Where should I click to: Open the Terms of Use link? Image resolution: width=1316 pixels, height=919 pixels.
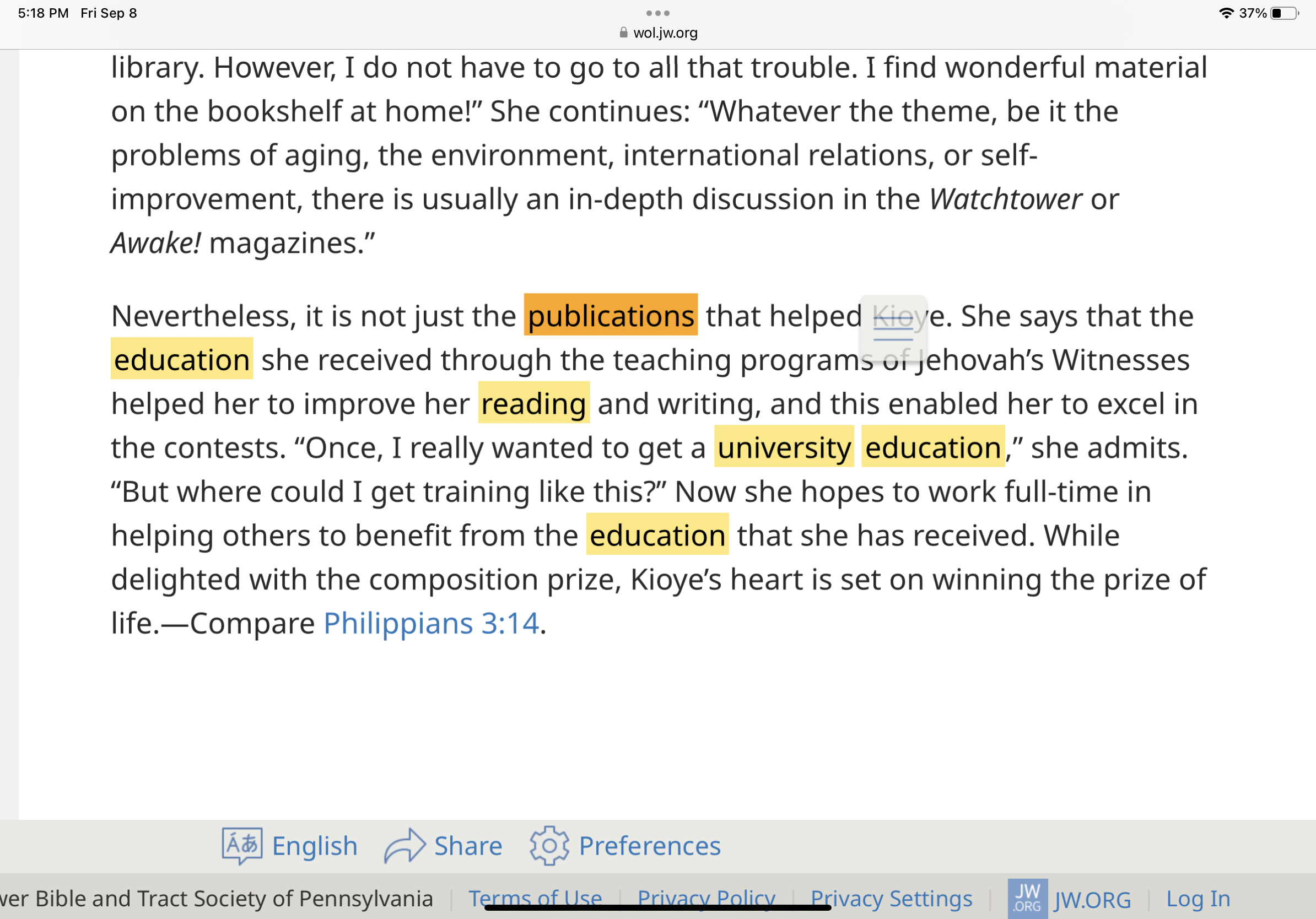535,899
